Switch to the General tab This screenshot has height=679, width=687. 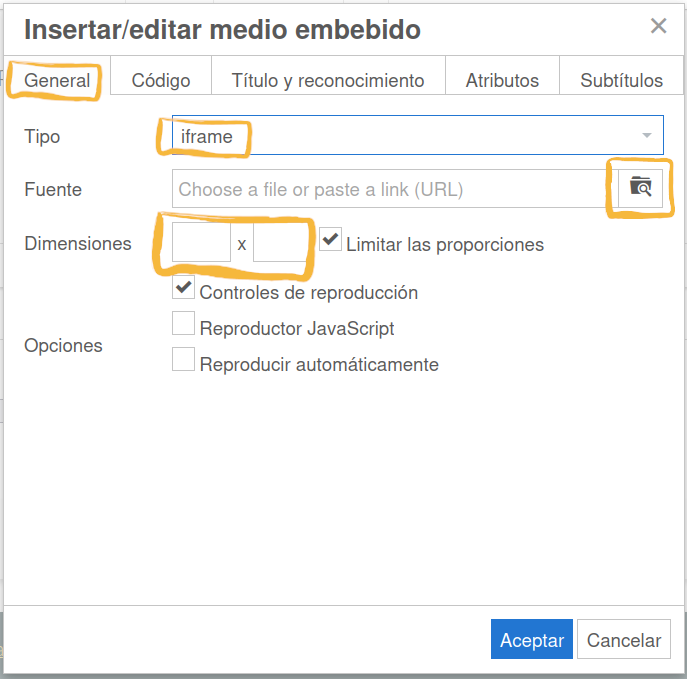[57, 81]
